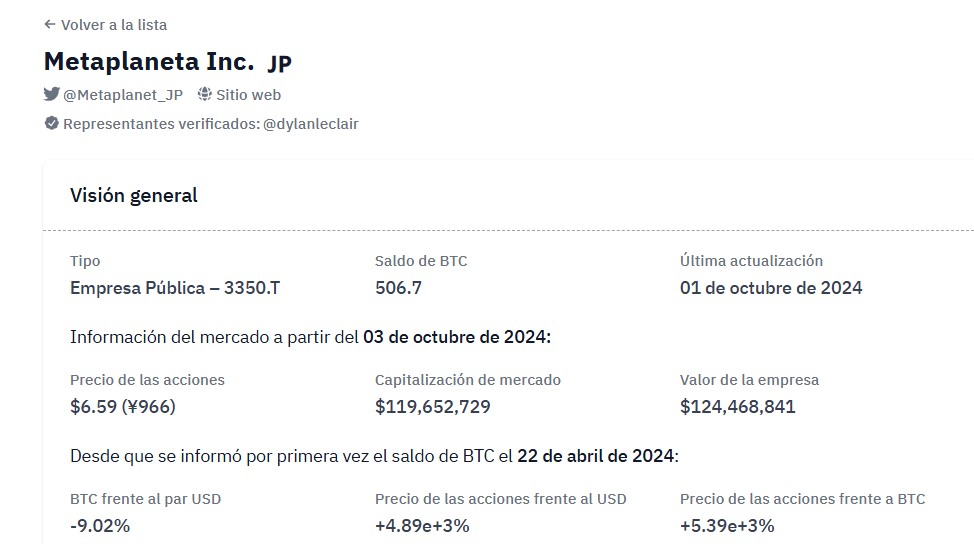Go back via Volver a la lista
974x544 pixels.
tap(106, 25)
